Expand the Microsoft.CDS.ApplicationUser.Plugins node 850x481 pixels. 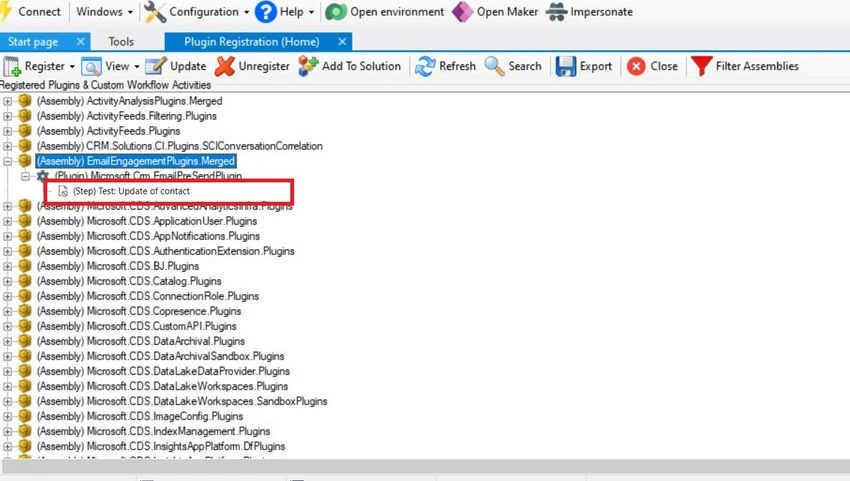pos(8,221)
